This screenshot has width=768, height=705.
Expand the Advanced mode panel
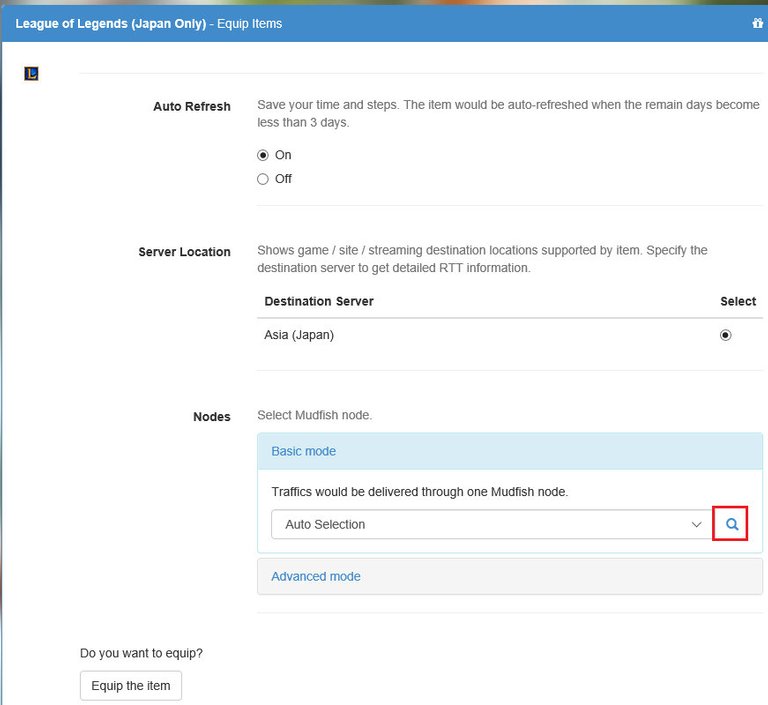click(x=316, y=576)
